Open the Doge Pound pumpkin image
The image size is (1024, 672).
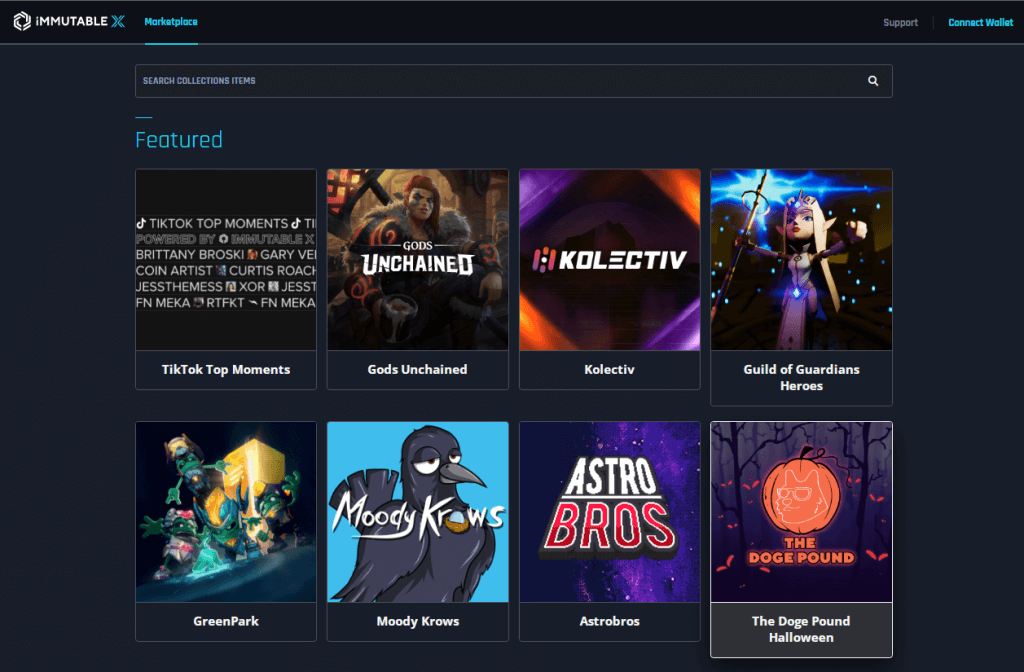pyautogui.click(x=801, y=512)
